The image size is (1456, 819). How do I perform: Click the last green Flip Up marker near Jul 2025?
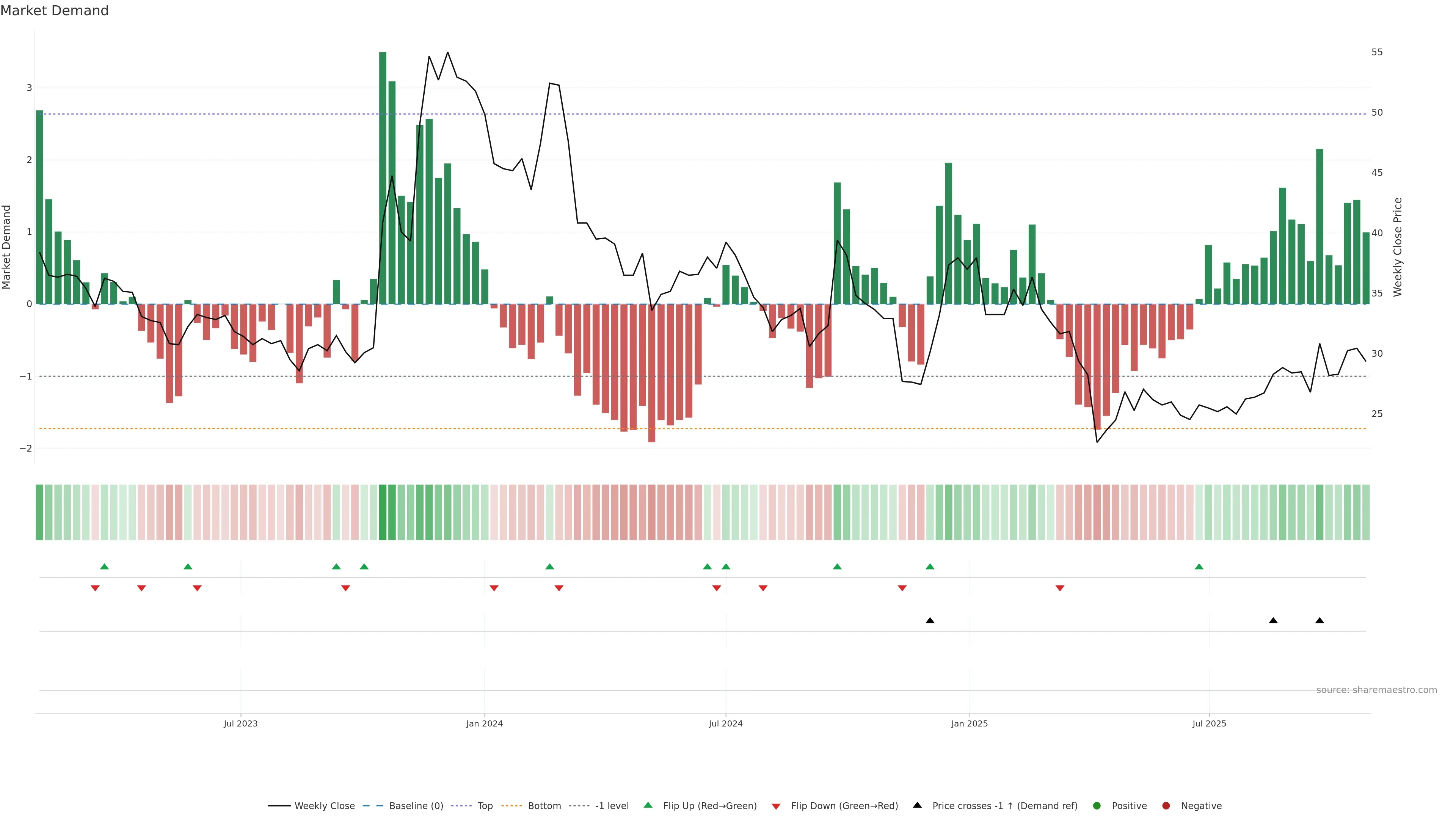(1199, 566)
